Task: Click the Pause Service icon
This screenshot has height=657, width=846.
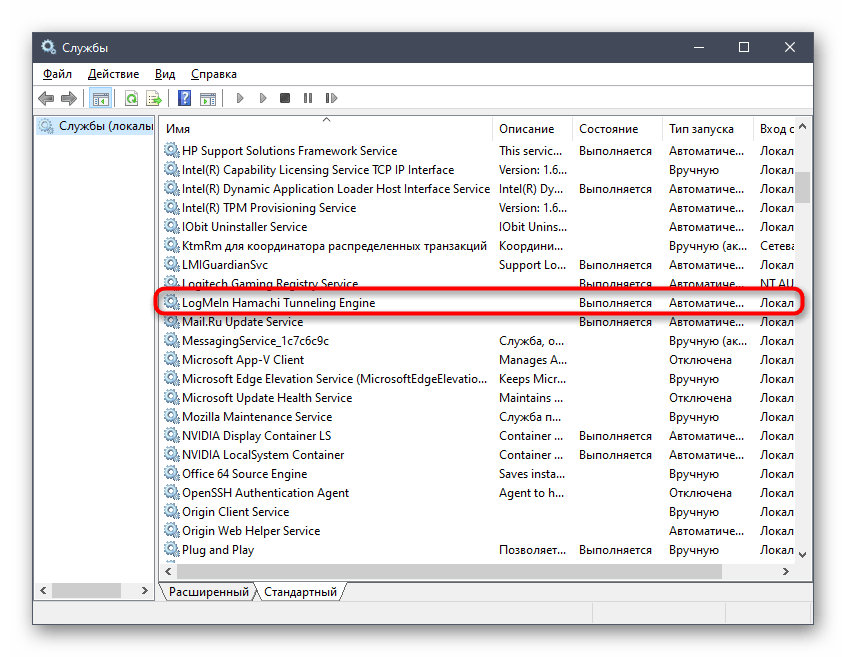Action: pos(308,98)
